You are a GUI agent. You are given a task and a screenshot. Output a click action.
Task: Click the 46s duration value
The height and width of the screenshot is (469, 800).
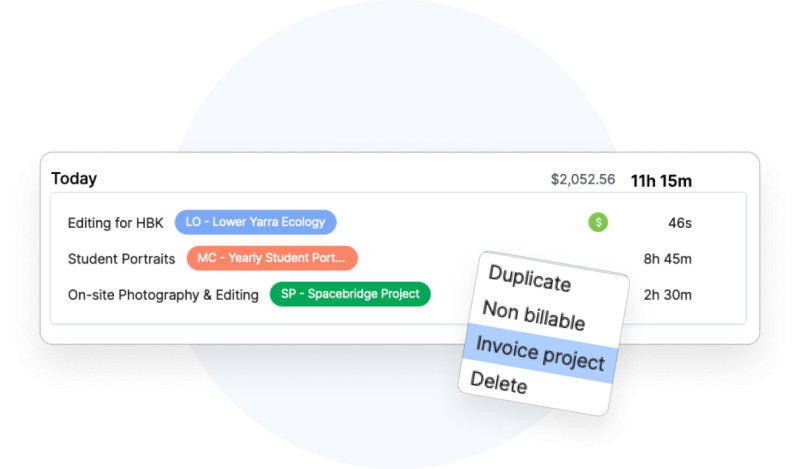pyautogui.click(x=679, y=223)
